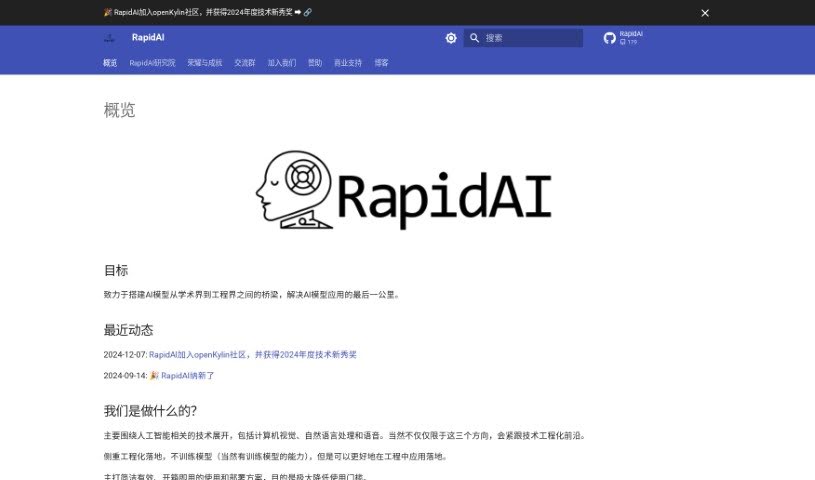Open the 赞助 tab
815x480 pixels.
tap(315, 63)
